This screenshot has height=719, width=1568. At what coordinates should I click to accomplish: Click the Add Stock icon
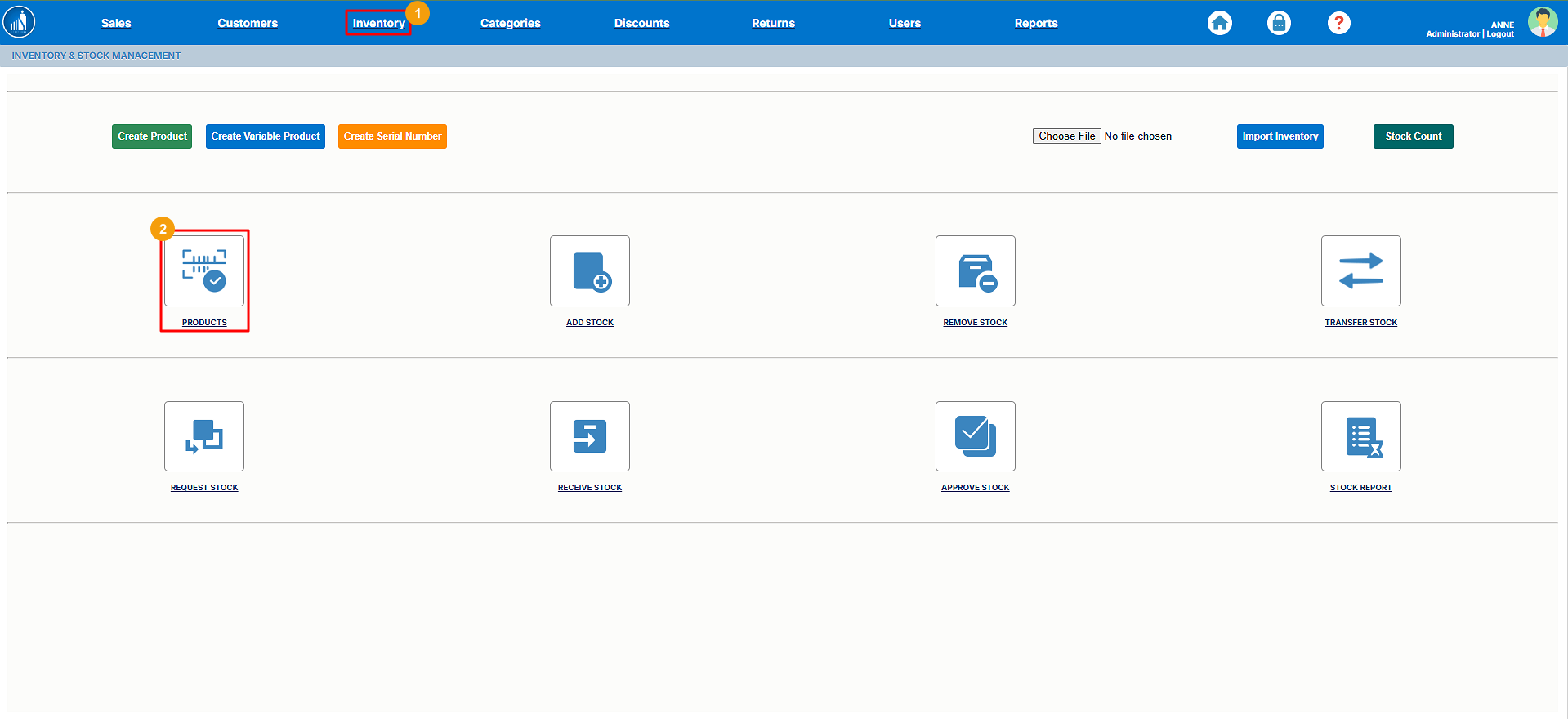coord(589,271)
